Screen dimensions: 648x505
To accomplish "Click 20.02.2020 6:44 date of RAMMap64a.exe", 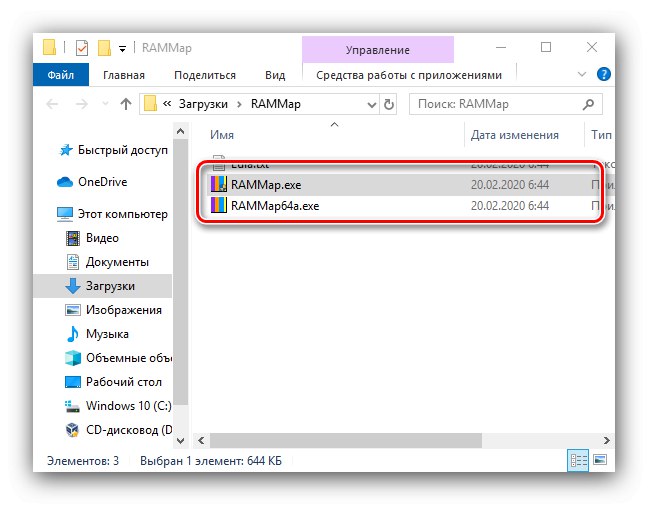I will click(x=510, y=205).
